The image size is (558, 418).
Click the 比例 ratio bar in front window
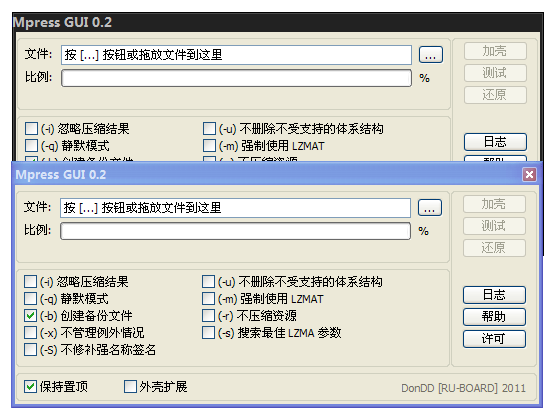235,231
